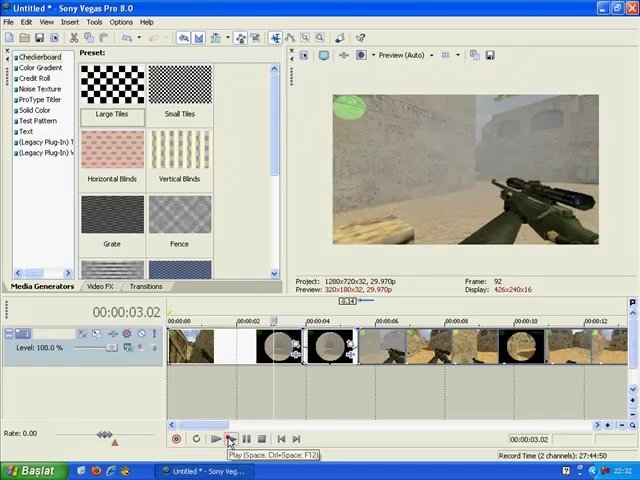Image resolution: width=640 pixels, height=480 pixels.
Task: Toggle Lock Envelopes to Events
Action: pyautogui.click(x=241, y=38)
